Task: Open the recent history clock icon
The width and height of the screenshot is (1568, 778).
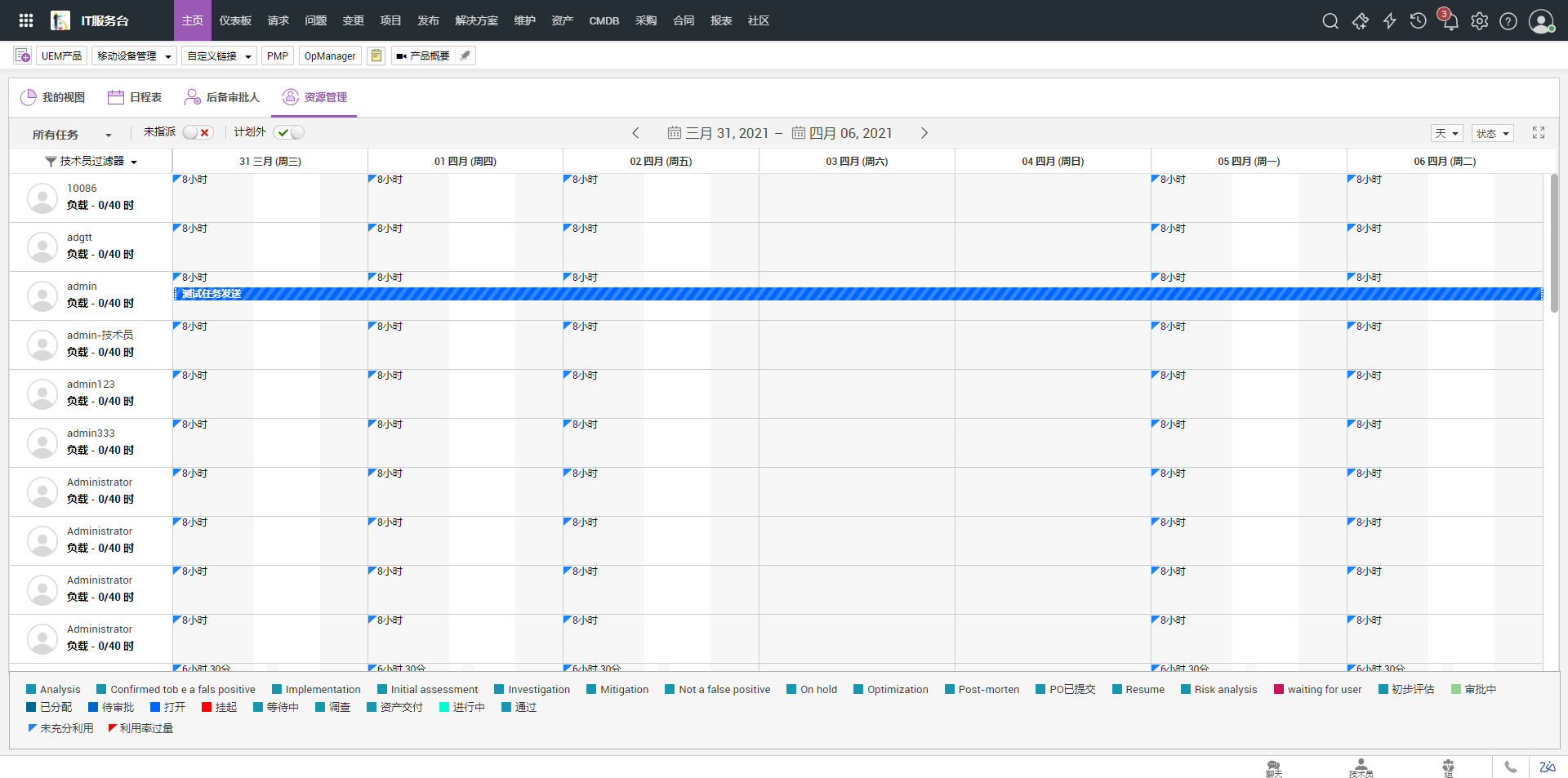Action: pyautogui.click(x=1419, y=21)
